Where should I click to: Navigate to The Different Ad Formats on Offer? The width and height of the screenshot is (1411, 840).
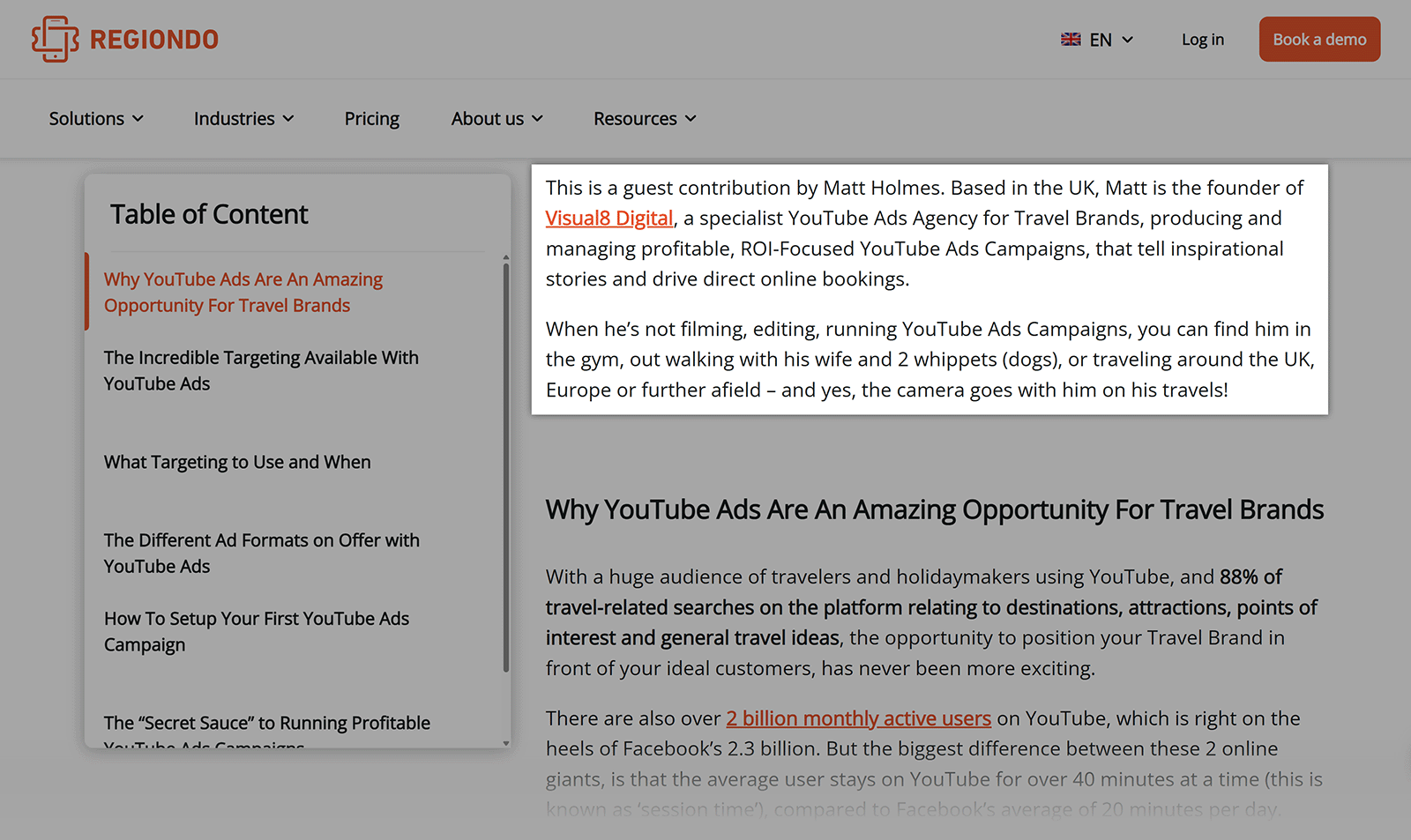pyautogui.click(x=261, y=553)
